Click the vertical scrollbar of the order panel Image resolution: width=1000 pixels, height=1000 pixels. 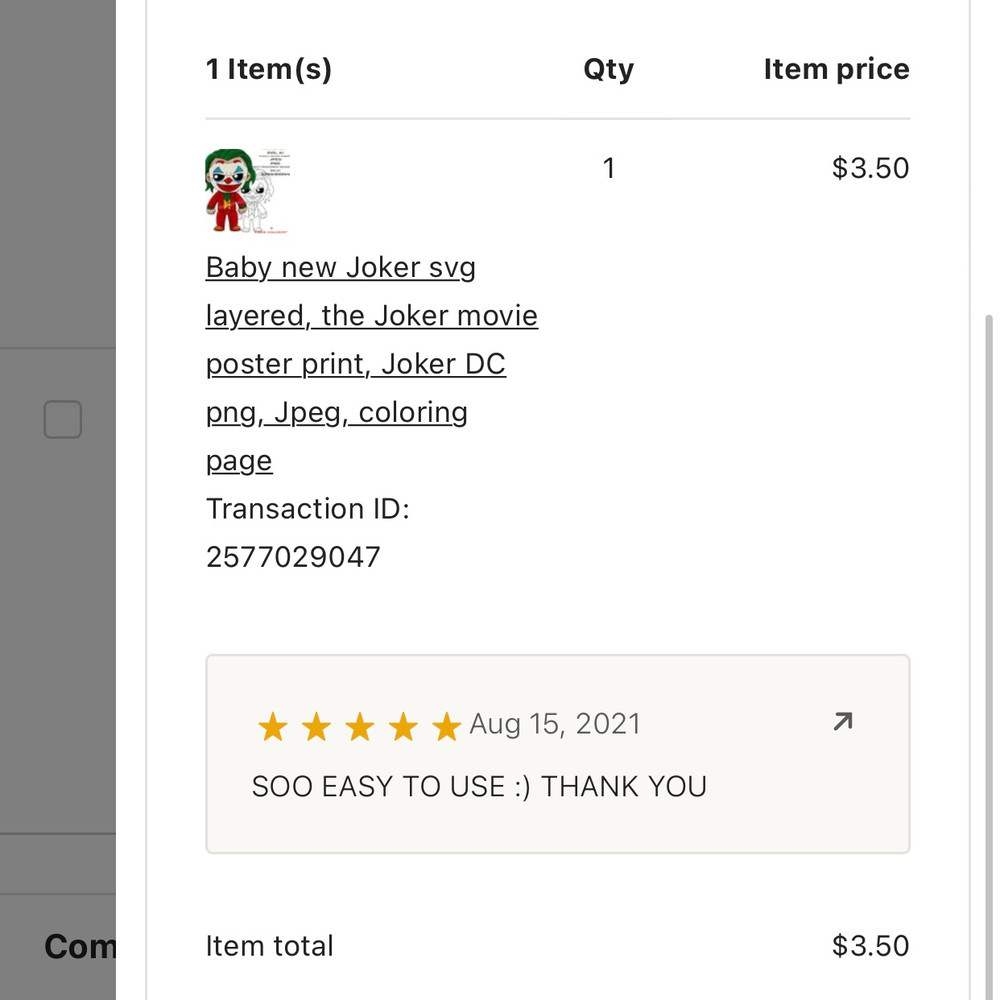tap(990, 600)
